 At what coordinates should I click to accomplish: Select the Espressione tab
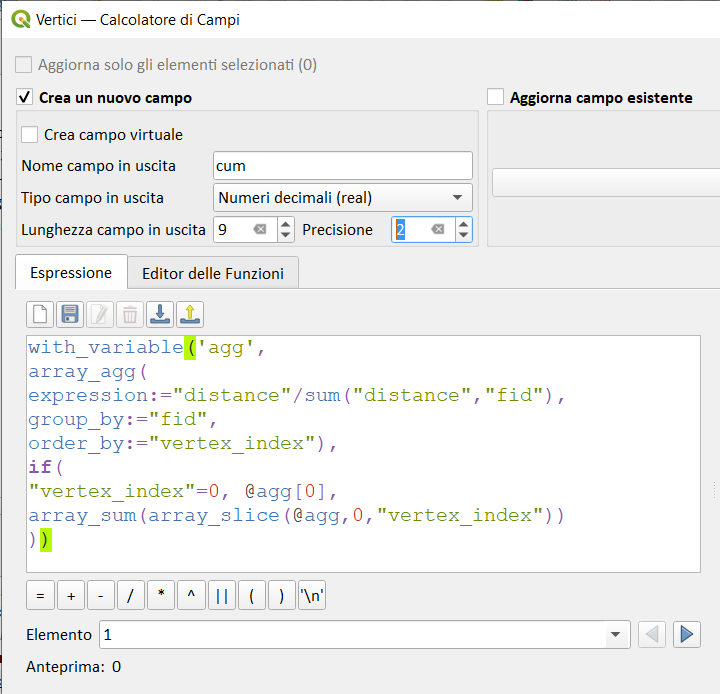[71, 273]
